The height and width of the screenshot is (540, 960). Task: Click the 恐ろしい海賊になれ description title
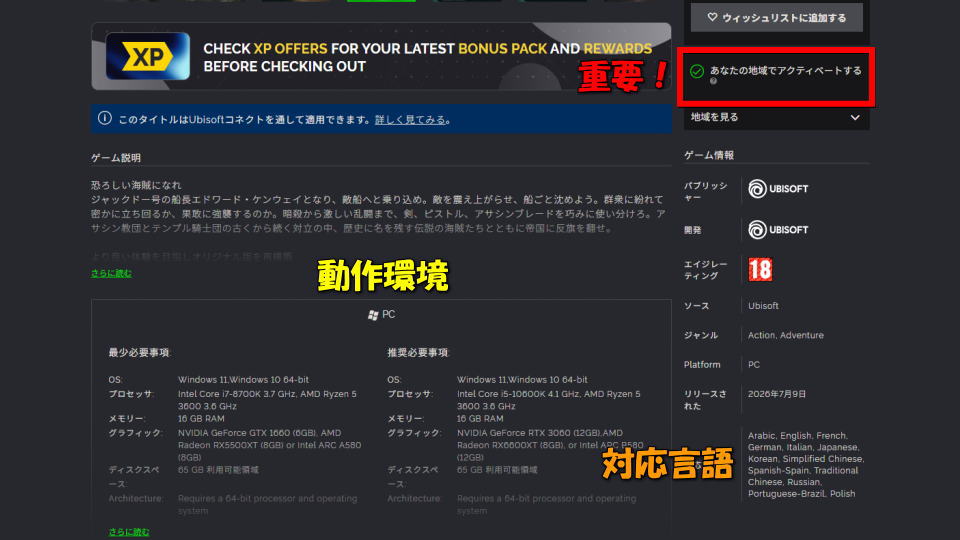pyautogui.click(x=136, y=185)
